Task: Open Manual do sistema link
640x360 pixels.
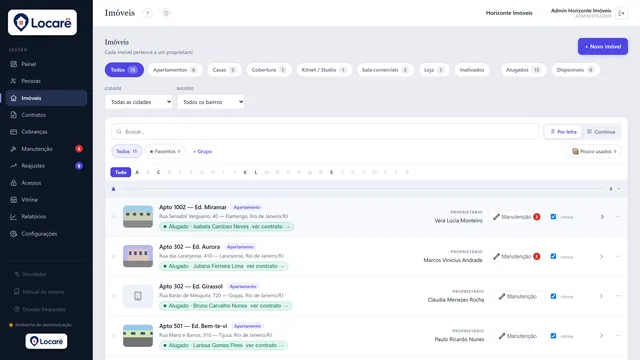Action: [39, 292]
